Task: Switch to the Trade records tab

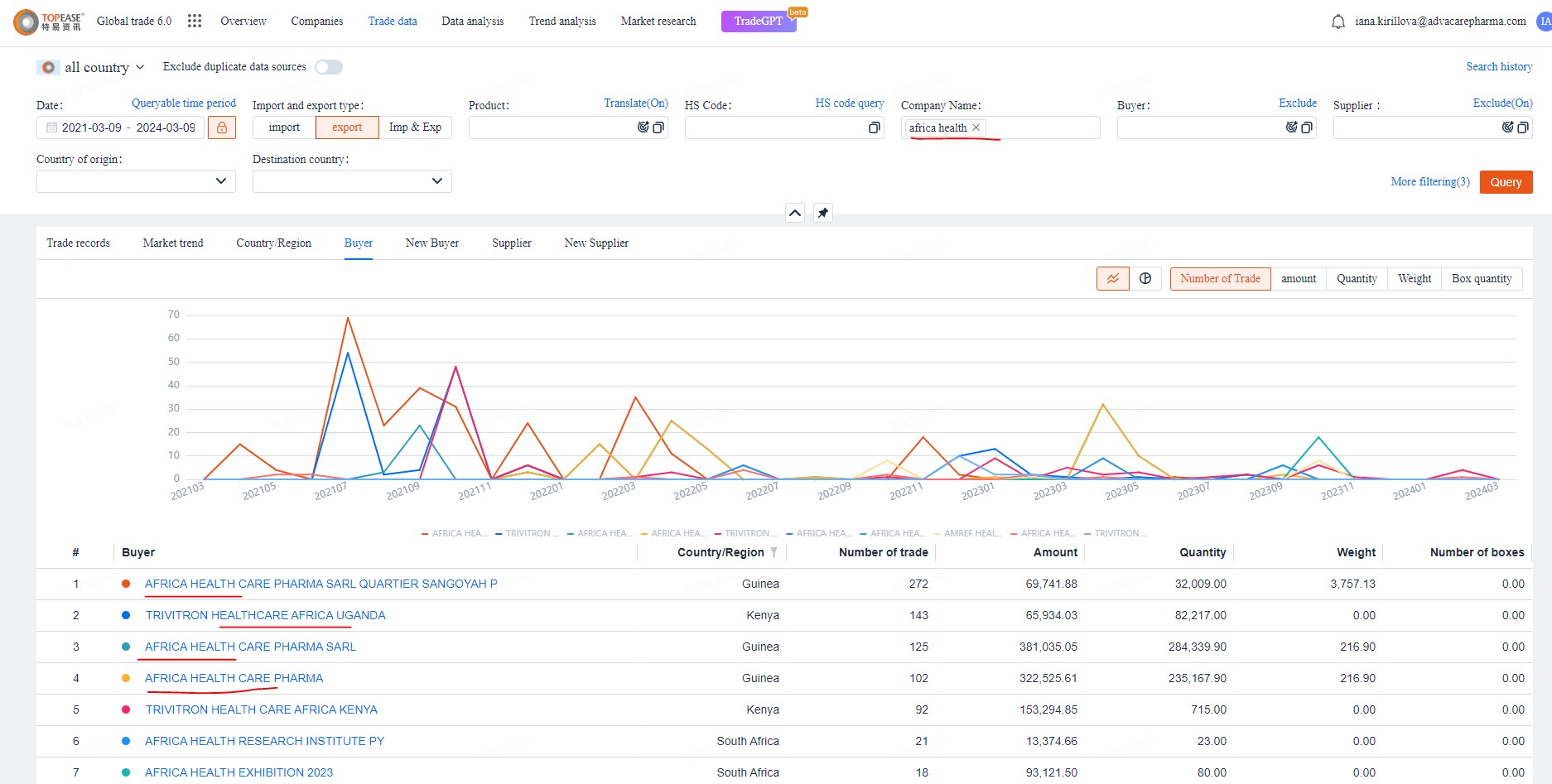Action: pyautogui.click(x=78, y=243)
